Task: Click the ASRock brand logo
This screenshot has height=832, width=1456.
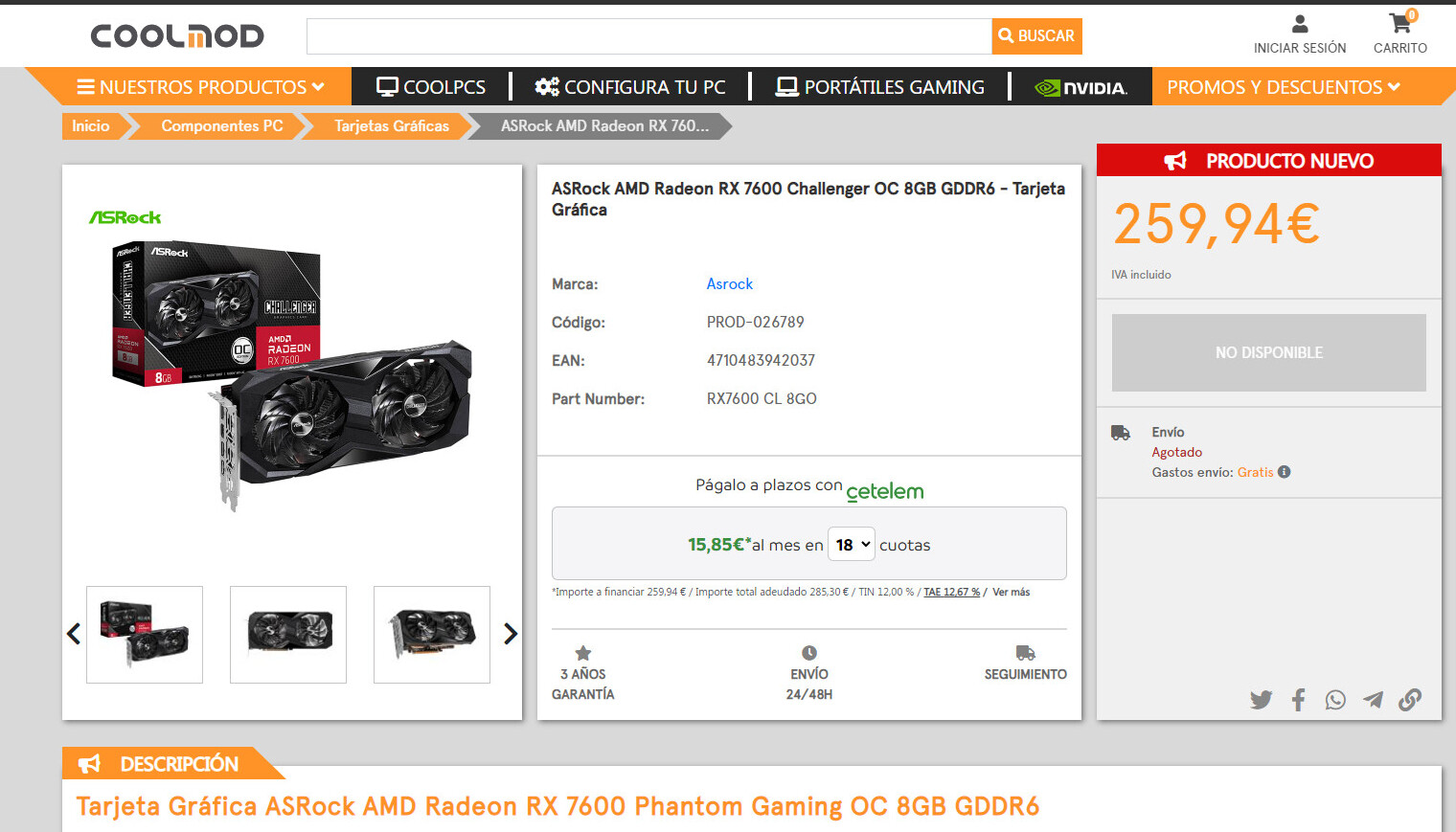Action: [125, 217]
